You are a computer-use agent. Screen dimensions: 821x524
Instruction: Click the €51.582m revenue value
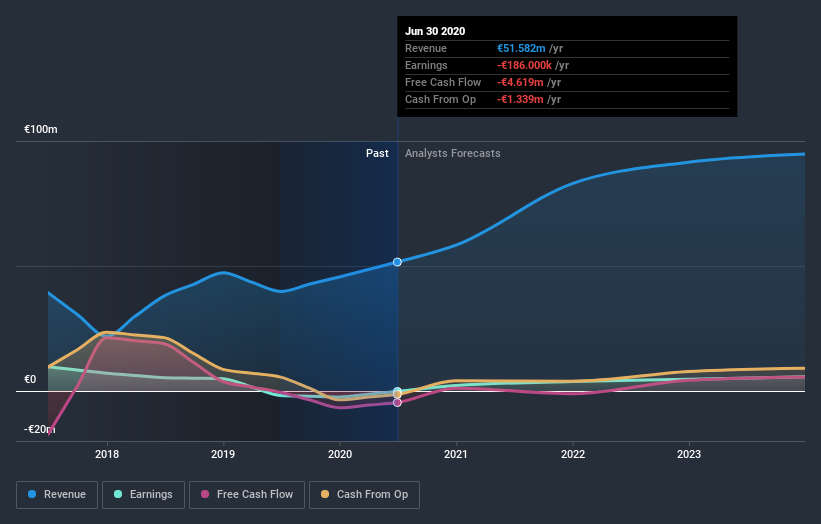click(x=521, y=48)
